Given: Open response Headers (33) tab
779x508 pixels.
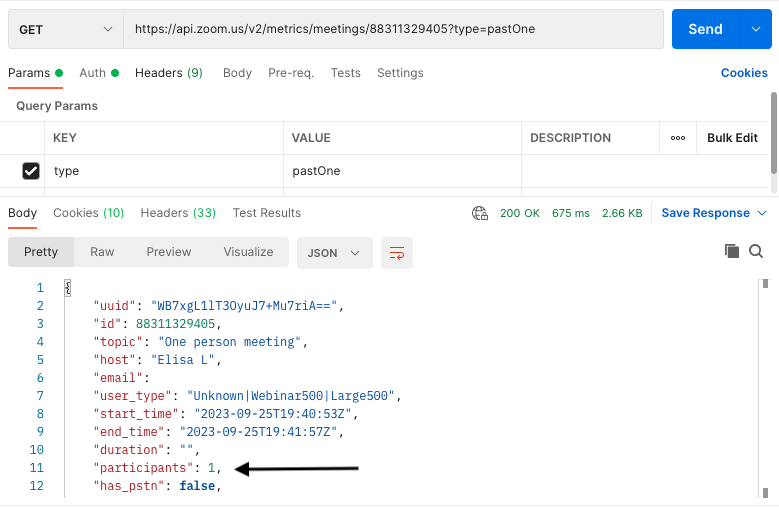Looking at the screenshot, I should [x=178, y=213].
